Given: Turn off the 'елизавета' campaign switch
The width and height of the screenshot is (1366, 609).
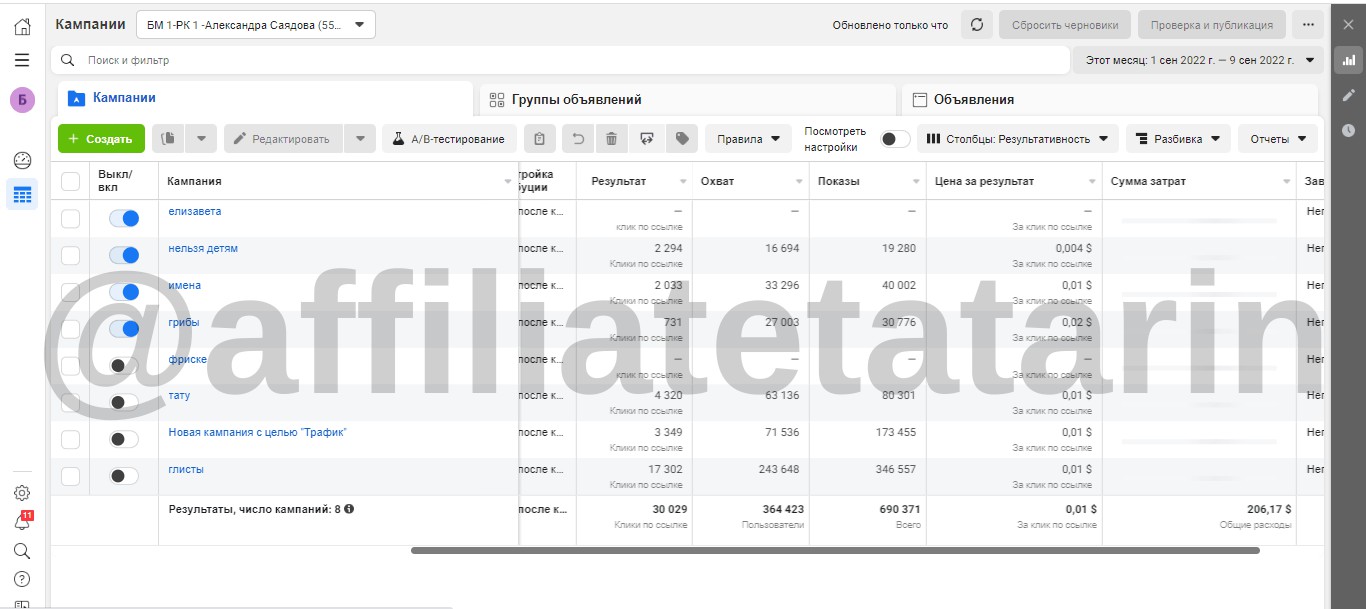Looking at the screenshot, I should [124, 218].
